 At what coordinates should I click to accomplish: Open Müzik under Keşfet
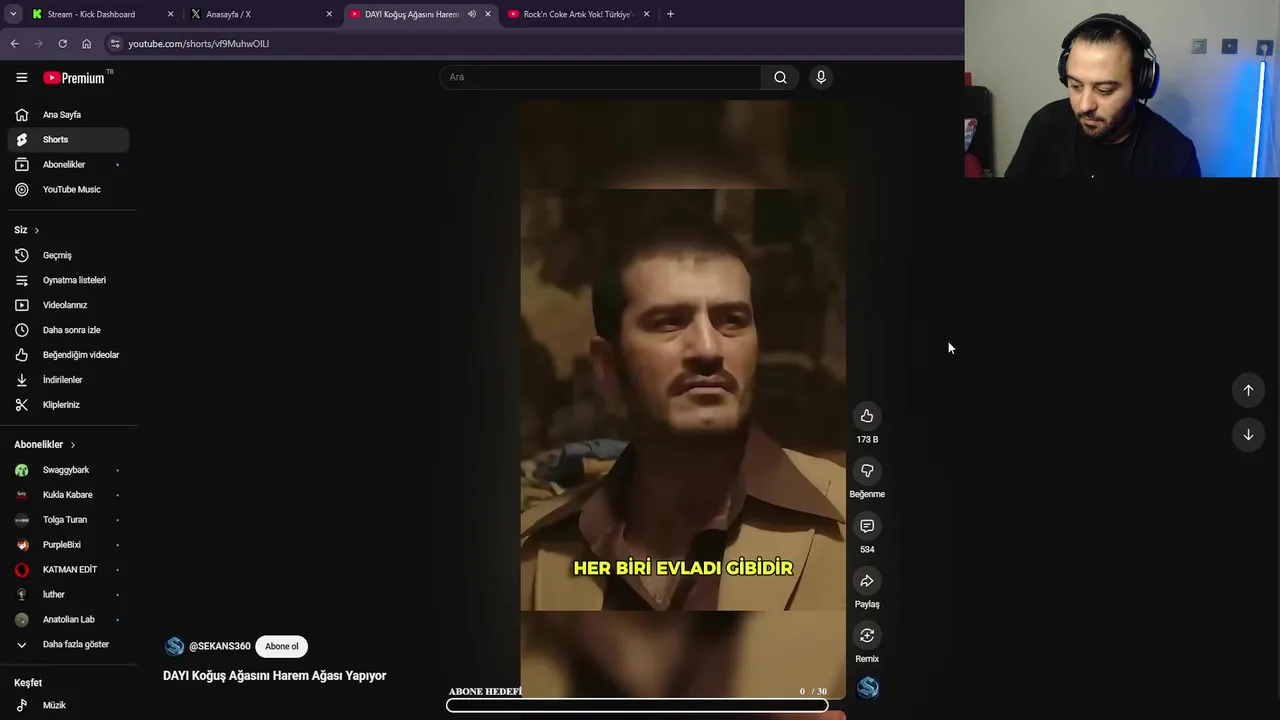click(x=68, y=705)
